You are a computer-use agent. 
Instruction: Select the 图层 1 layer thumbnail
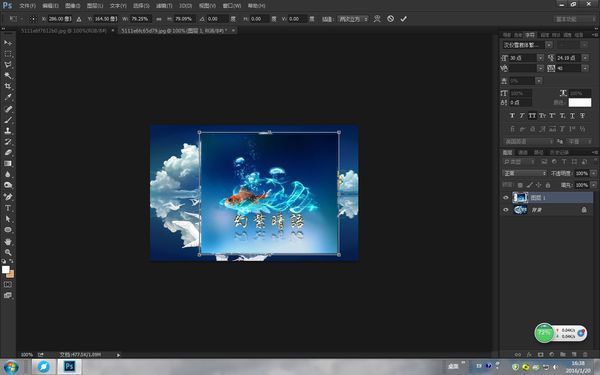point(520,197)
